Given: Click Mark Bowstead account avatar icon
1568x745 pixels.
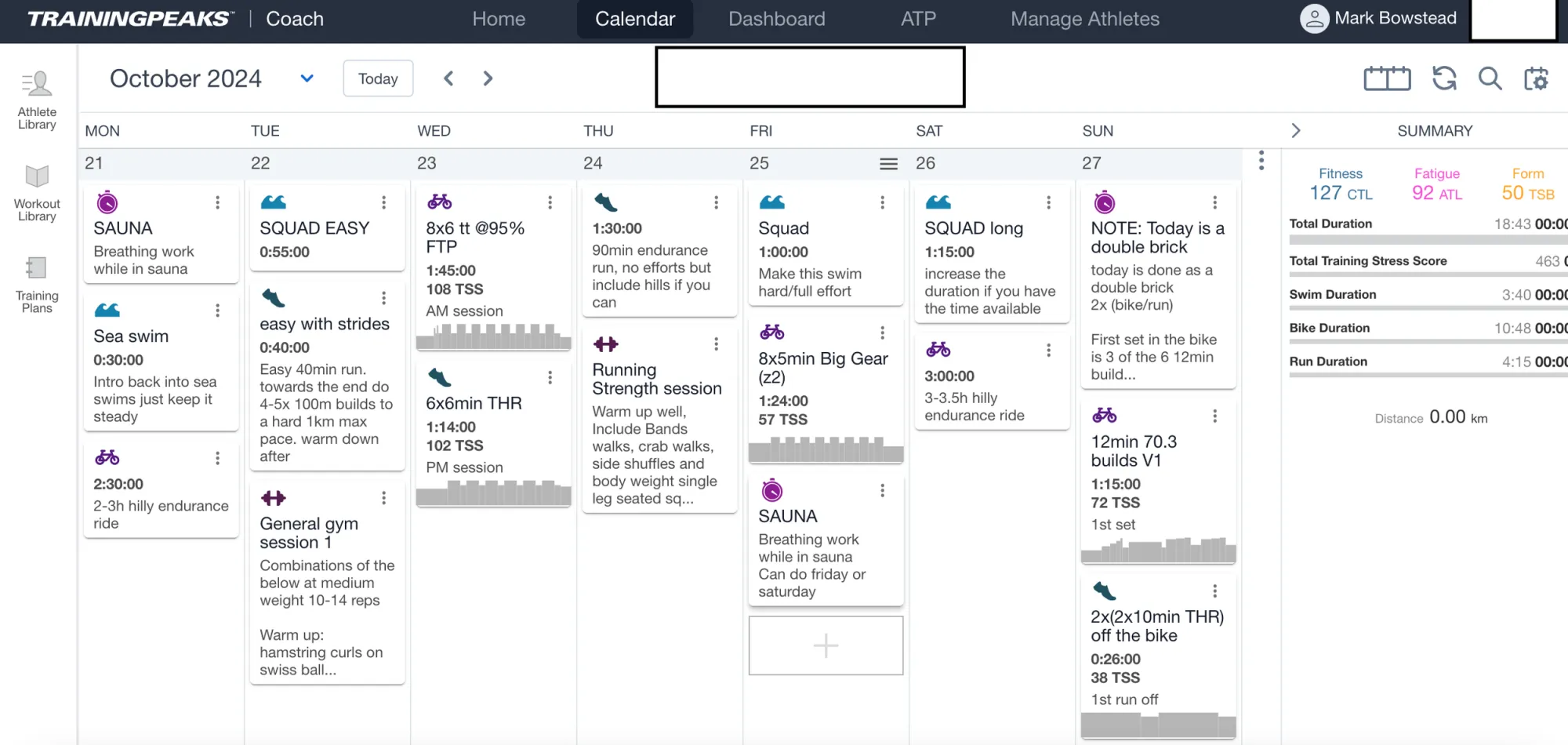Looking at the screenshot, I should (x=1314, y=19).
